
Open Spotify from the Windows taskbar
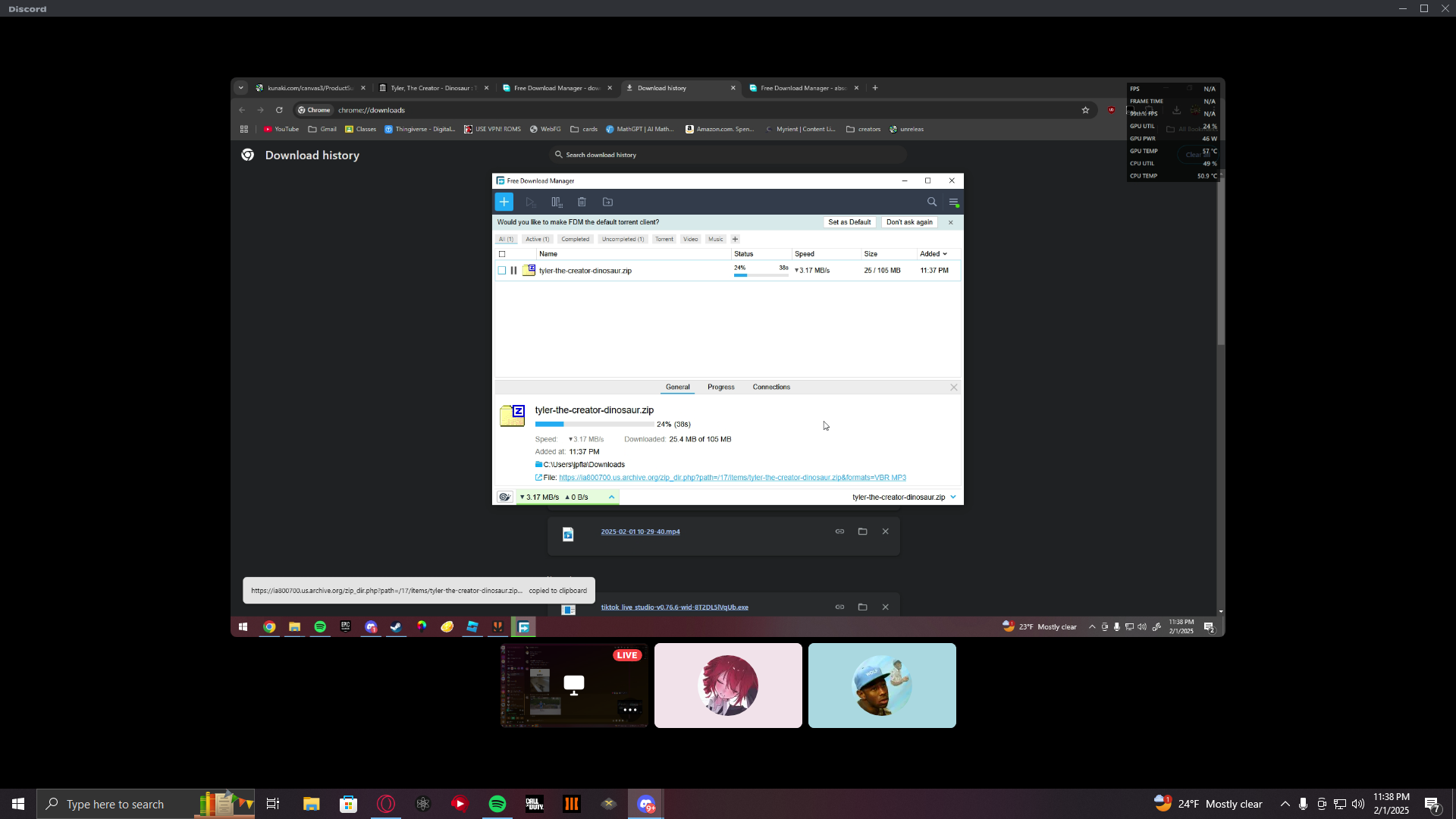point(497,804)
